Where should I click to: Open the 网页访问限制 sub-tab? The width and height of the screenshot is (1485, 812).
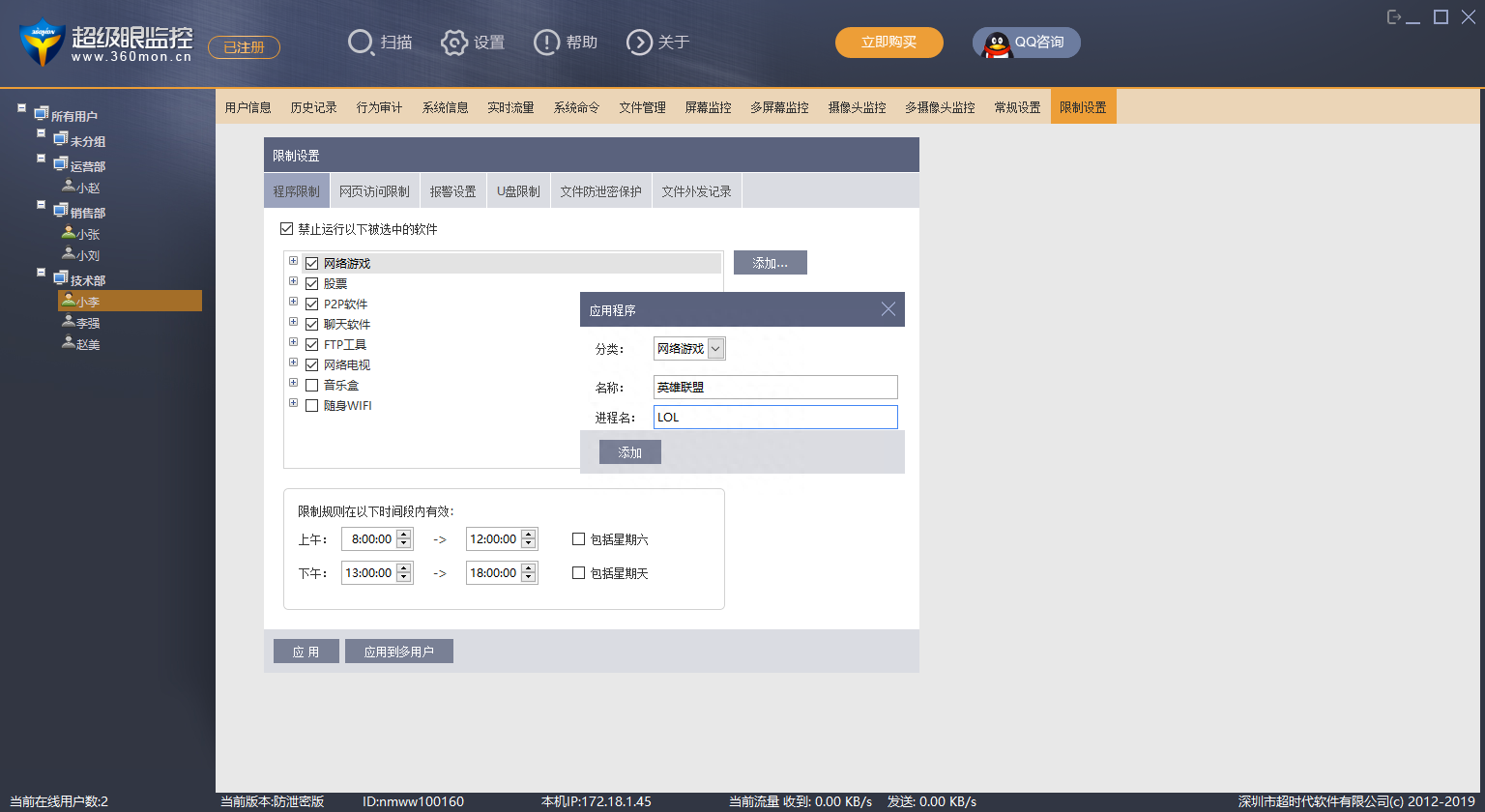[375, 189]
